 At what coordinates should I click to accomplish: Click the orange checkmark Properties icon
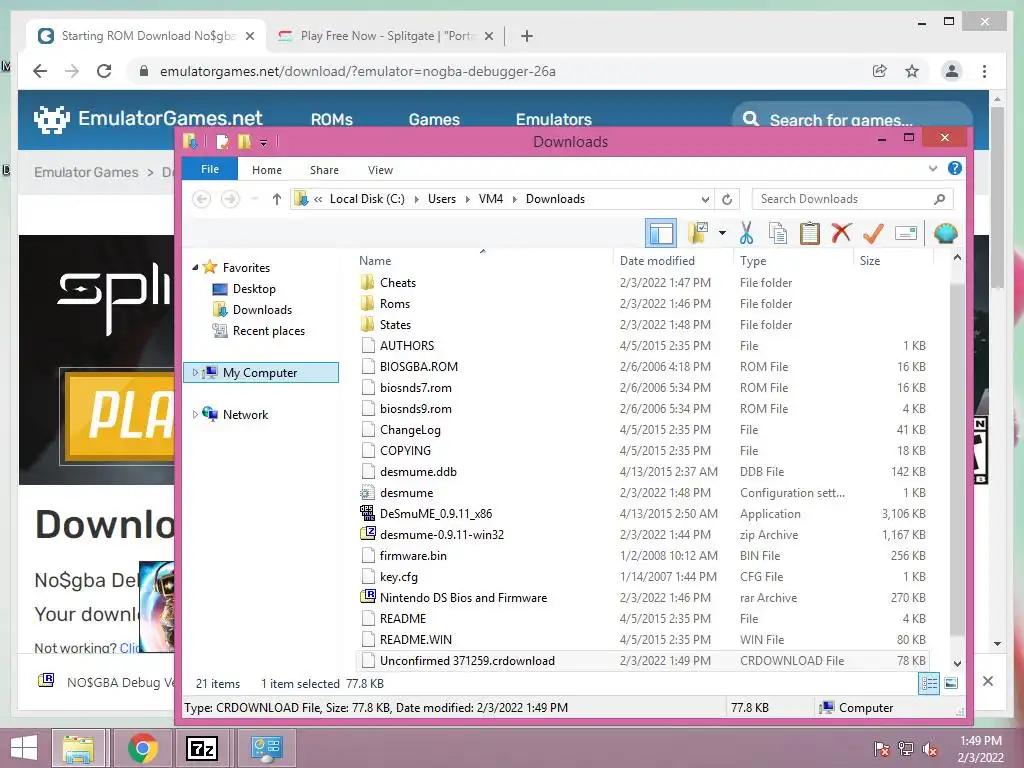pyautogui.click(x=873, y=233)
